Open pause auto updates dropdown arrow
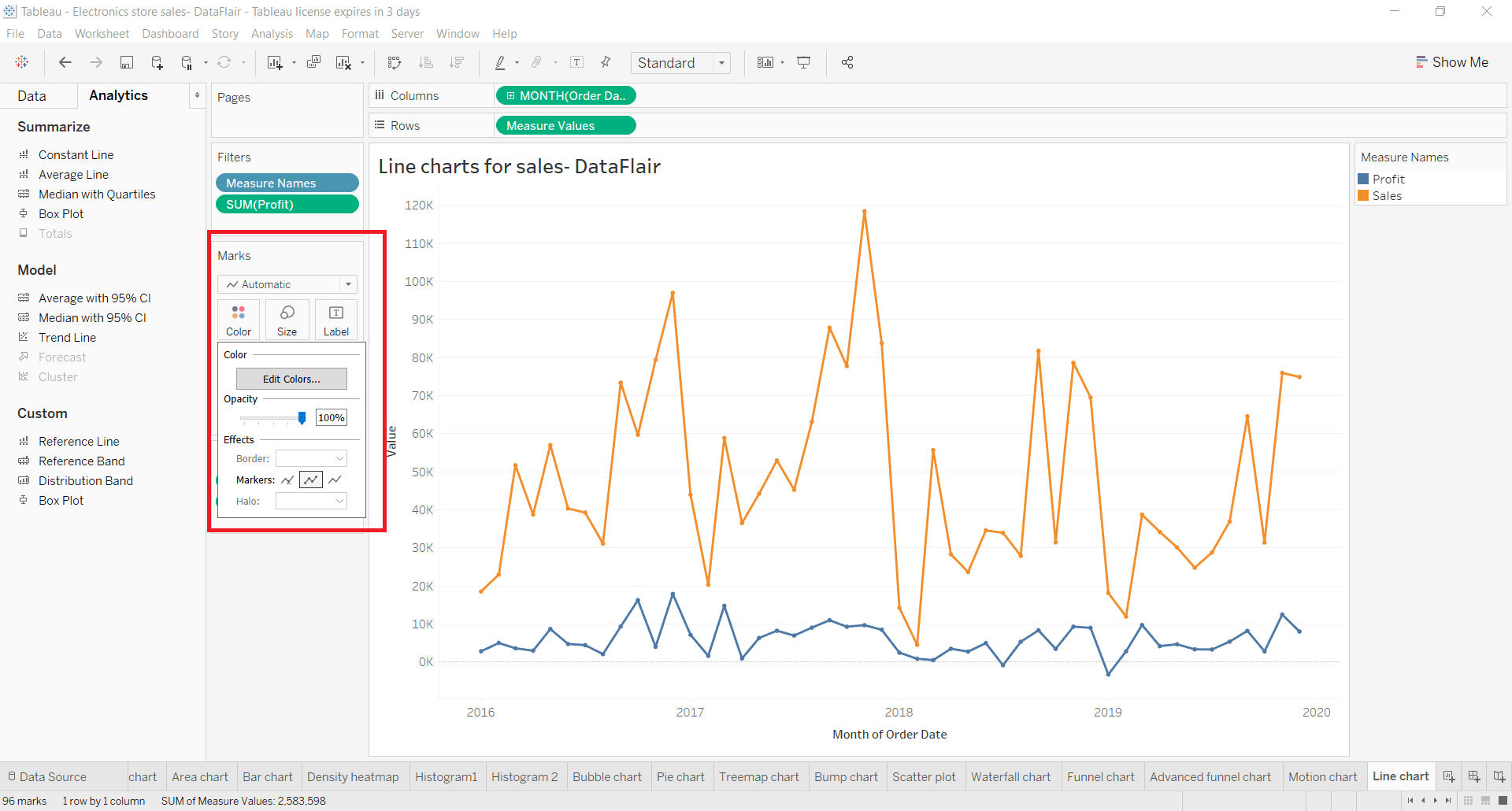1512x811 pixels. tap(206, 62)
